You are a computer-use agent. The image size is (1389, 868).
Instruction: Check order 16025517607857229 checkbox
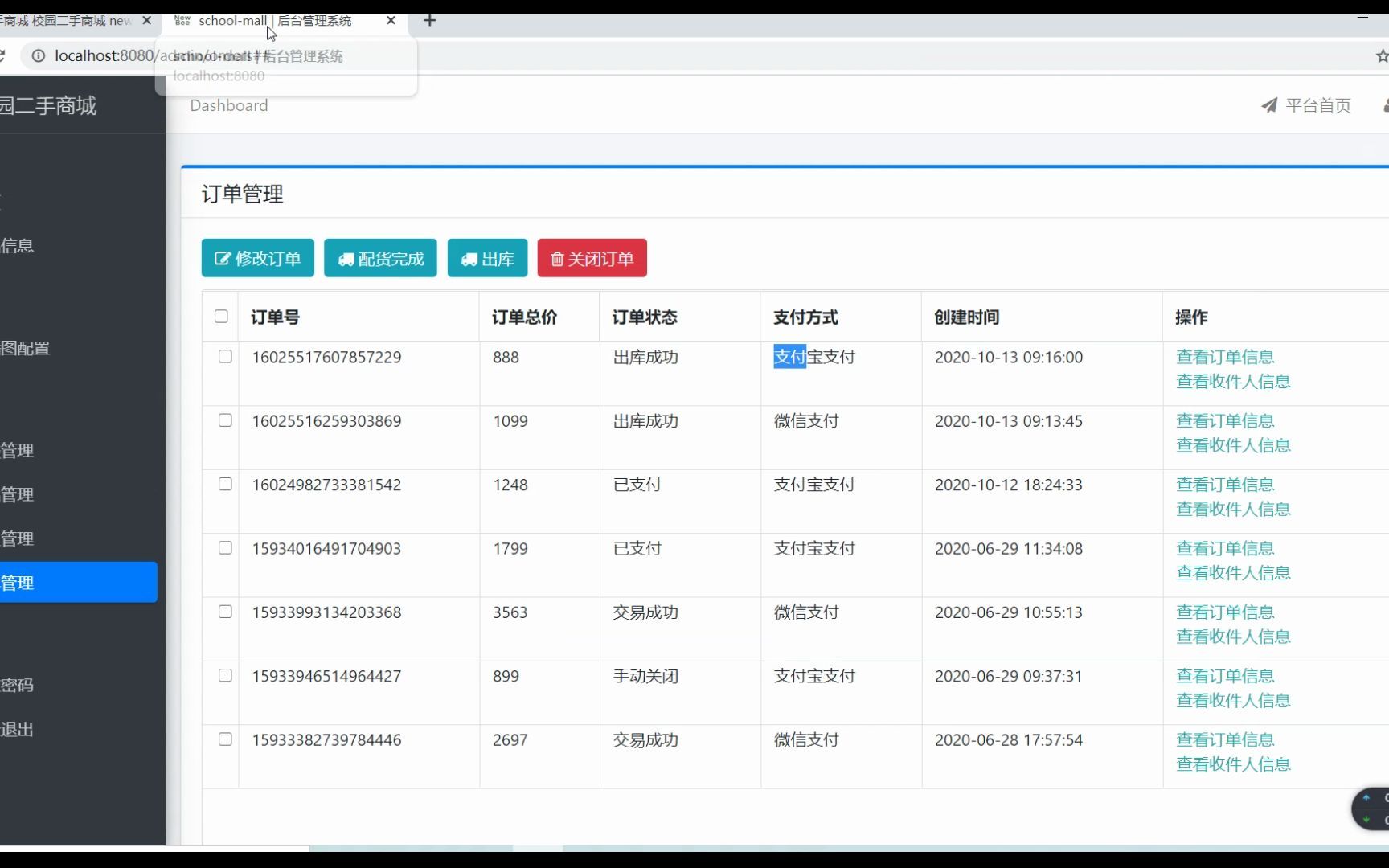click(x=225, y=356)
